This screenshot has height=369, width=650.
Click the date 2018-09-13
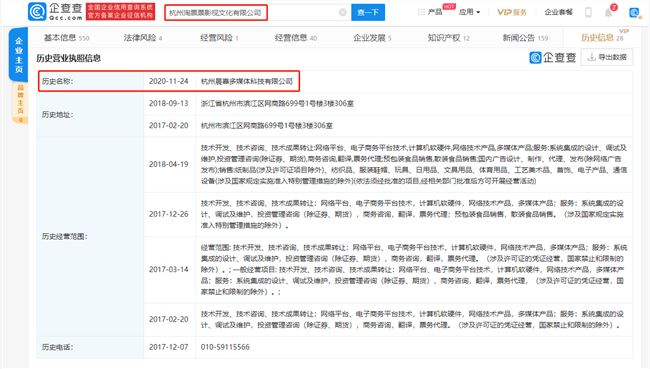[x=169, y=103]
